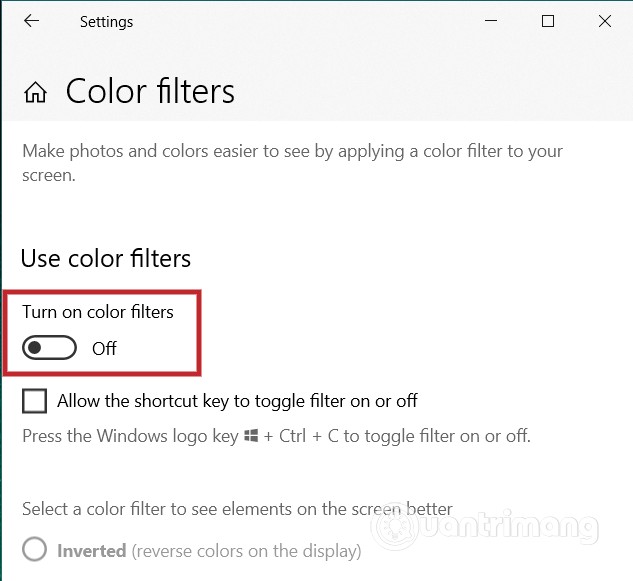
Task: Click the Off status label beside toggle
Action: click(104, 349)
